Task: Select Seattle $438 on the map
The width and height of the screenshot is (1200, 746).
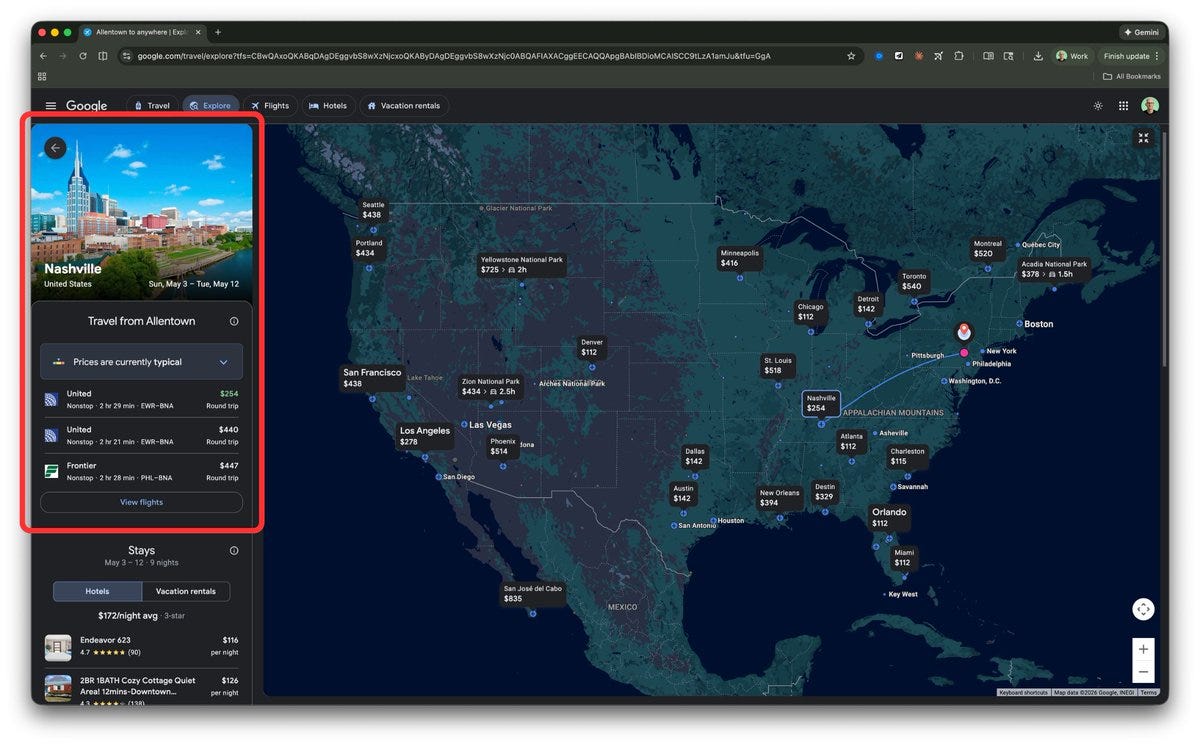Action: point(372,210)
